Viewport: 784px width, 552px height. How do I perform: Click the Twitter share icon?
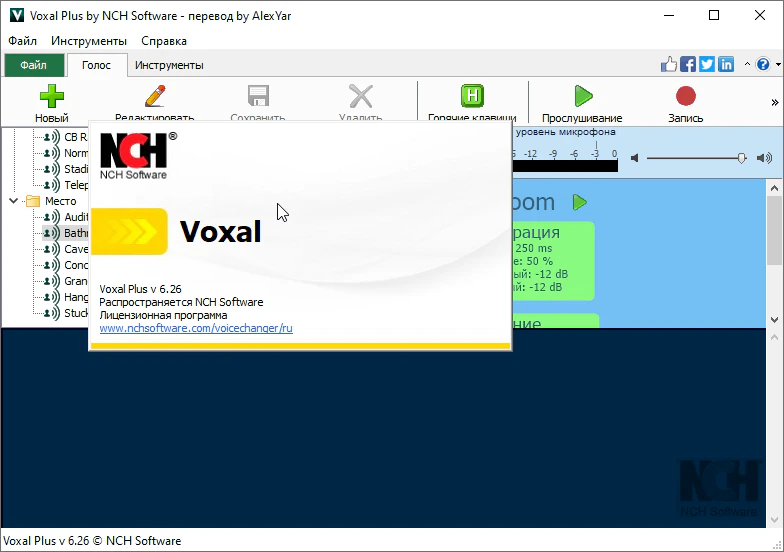click(707, 65)
